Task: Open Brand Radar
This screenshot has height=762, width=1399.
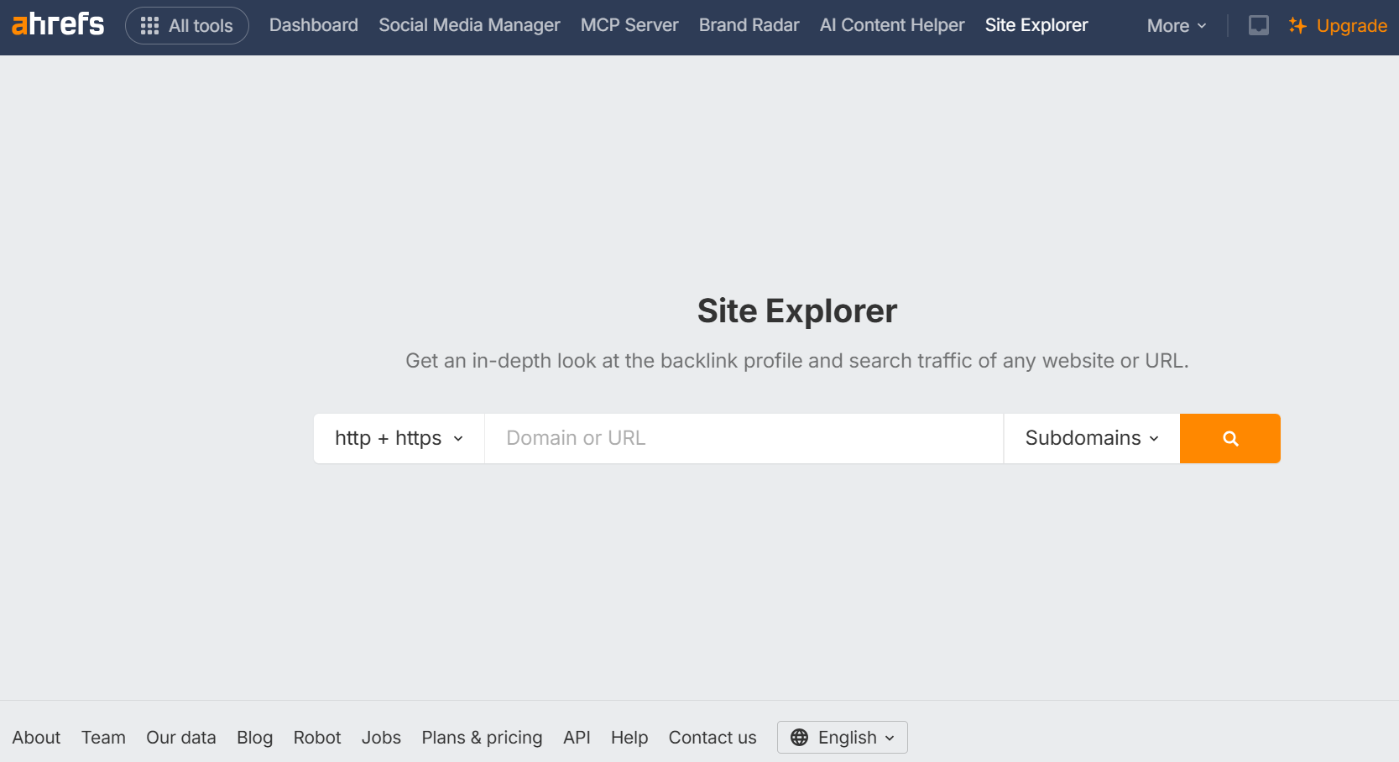Action: pos(749,25)
